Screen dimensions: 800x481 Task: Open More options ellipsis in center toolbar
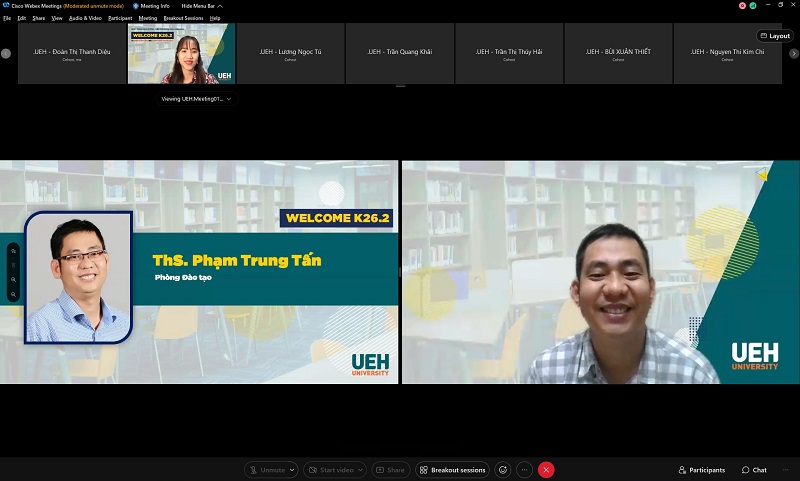click(524, 470)
